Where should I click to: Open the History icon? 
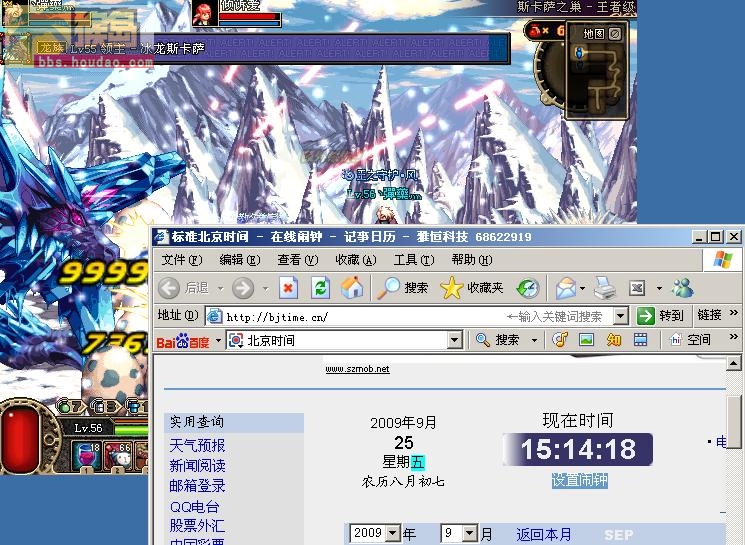click(x=527, y=288)
